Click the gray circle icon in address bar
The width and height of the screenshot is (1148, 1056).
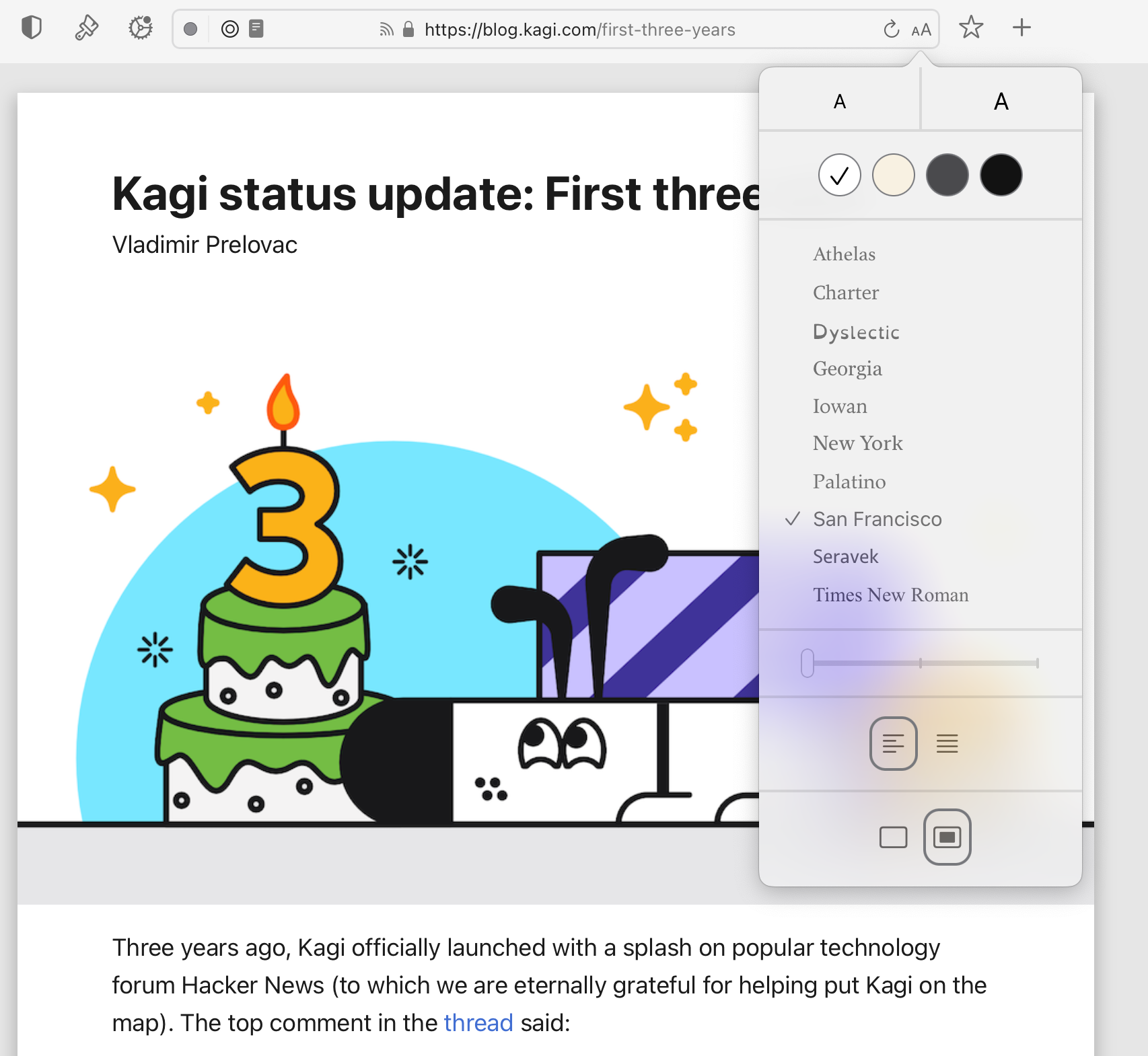(x=190, y=29)
